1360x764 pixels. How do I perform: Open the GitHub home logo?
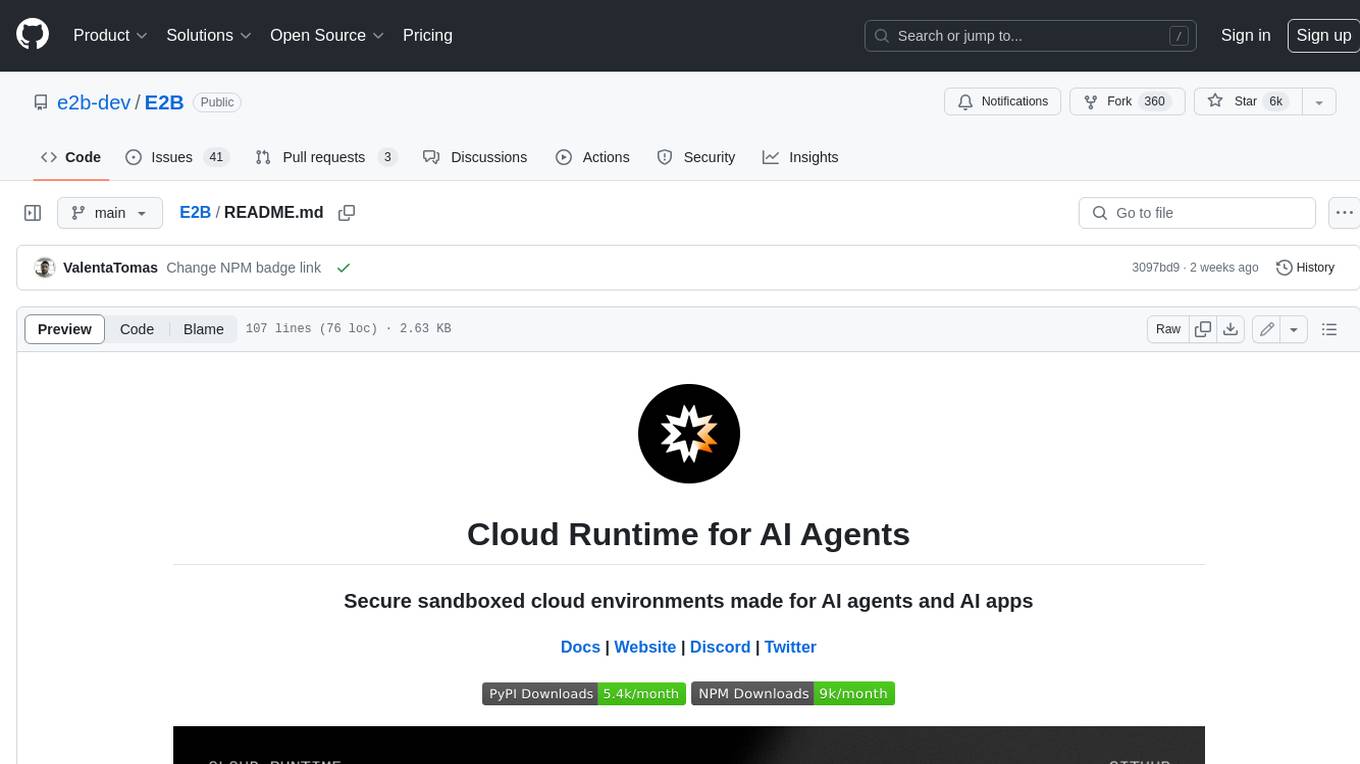pyautogui.click(x=32, y=35)
